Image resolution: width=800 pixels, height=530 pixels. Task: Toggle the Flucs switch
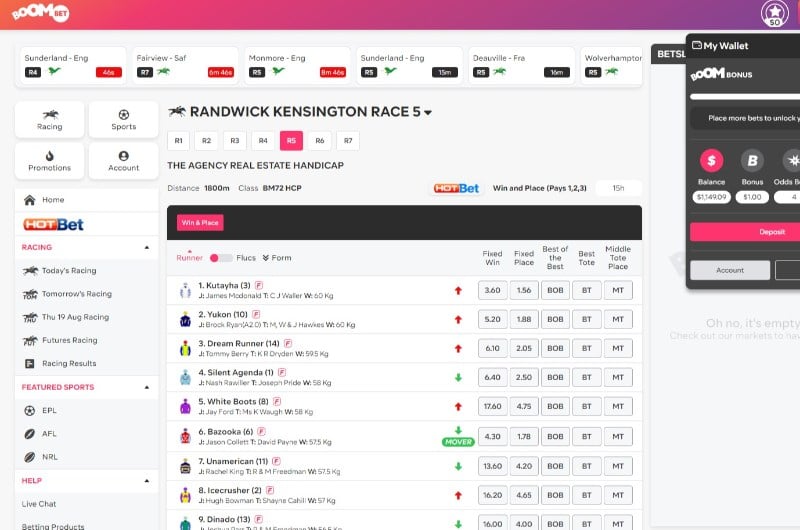(221, 258)
